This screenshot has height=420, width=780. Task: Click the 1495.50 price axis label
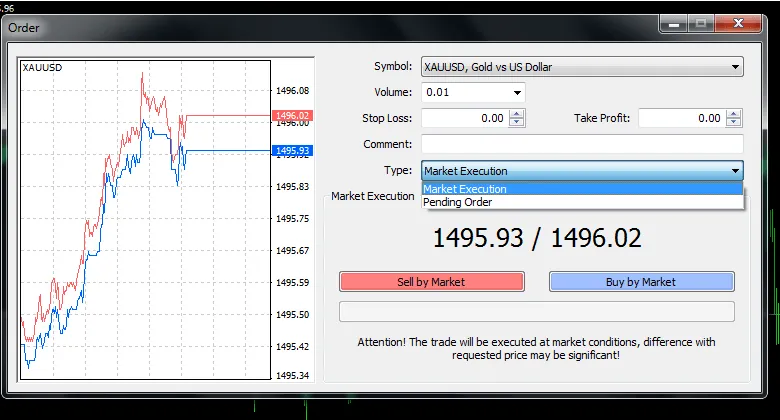coord(292,315)
